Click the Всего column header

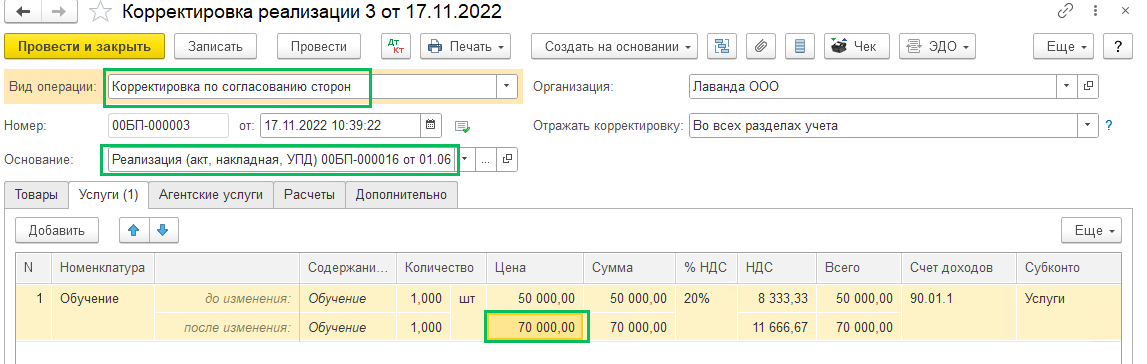[x=859, y=268]
